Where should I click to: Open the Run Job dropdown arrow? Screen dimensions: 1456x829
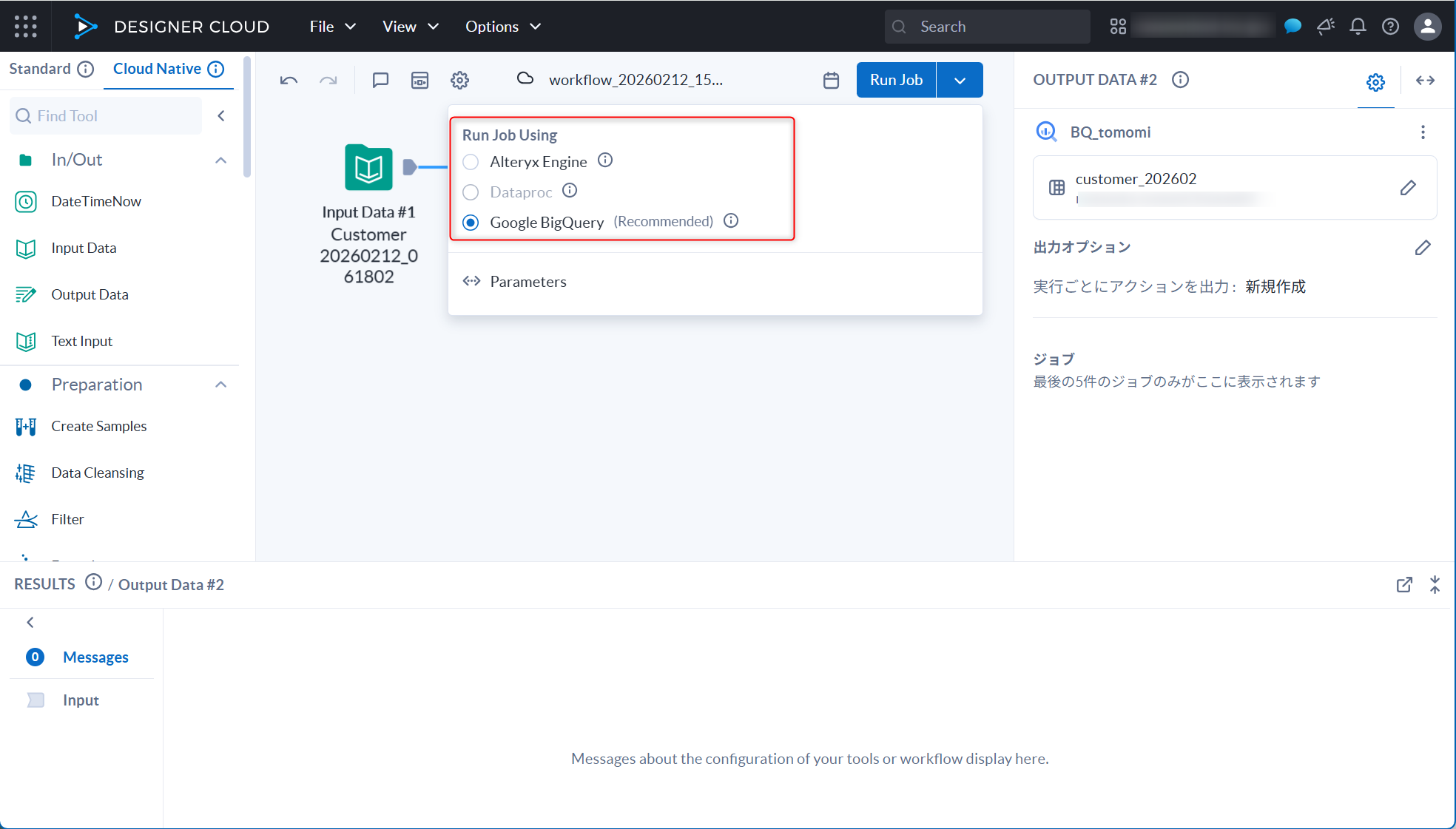[960, 79]
